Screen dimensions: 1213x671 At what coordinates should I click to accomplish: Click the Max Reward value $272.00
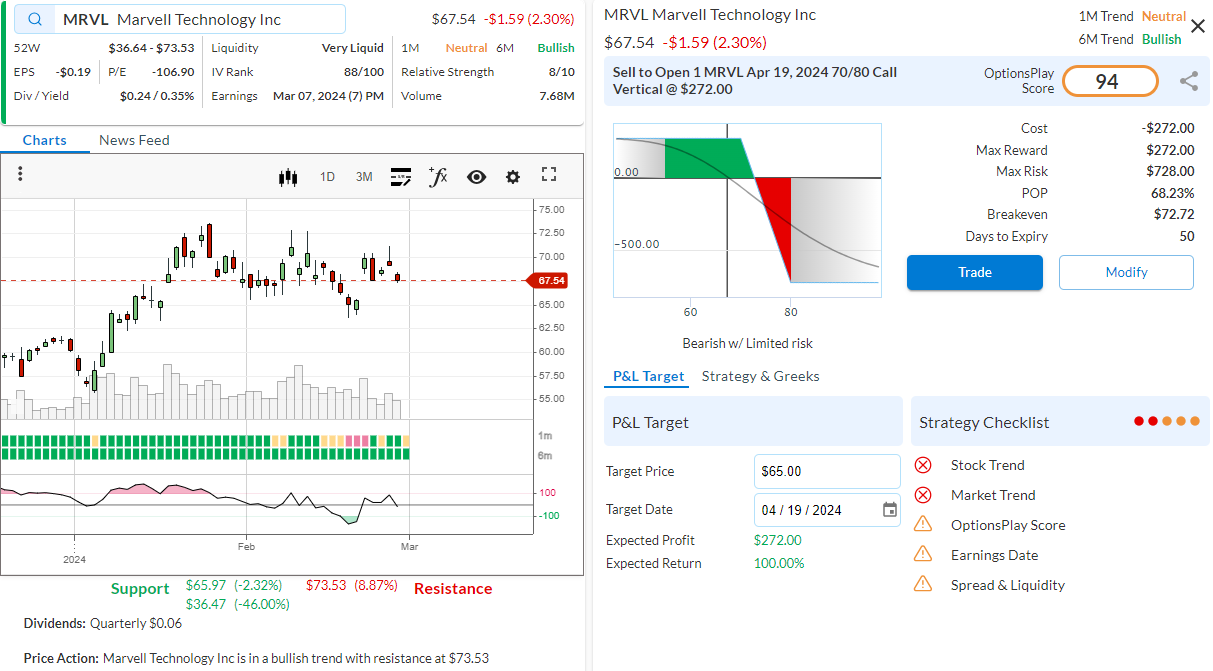(x=1170, y=150)
